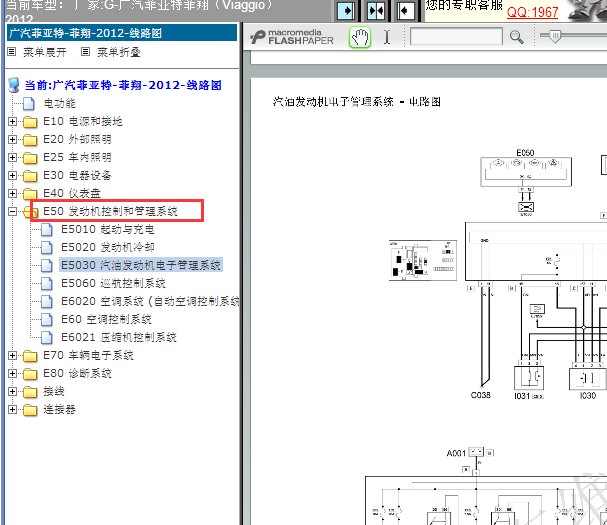
Task: Open E5060 巡航控制系统 diagram
Action: point(113,283)
